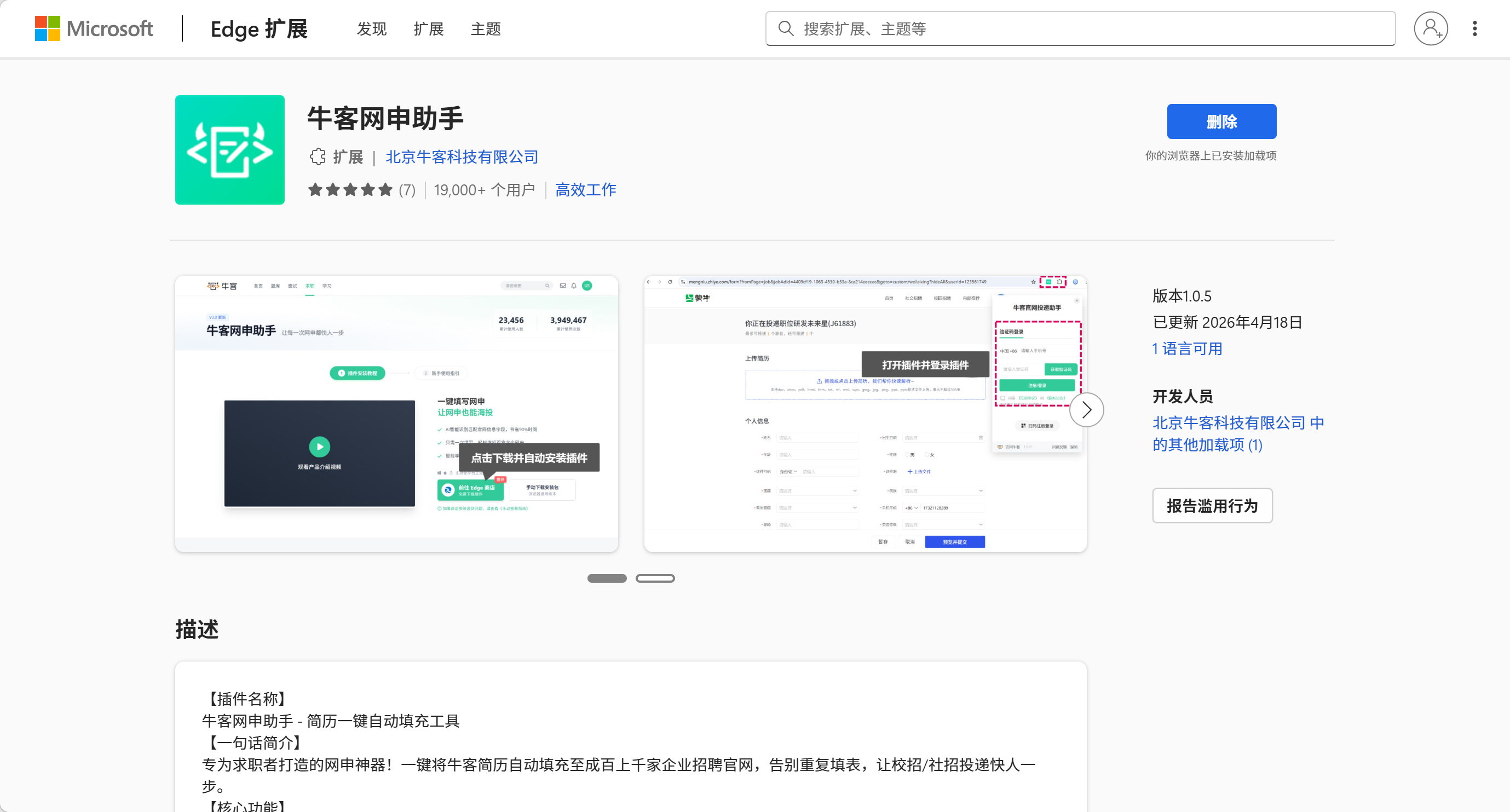Click the 版本1.0.5 text
The image size is (1510, 812).
click(1182, 296)
